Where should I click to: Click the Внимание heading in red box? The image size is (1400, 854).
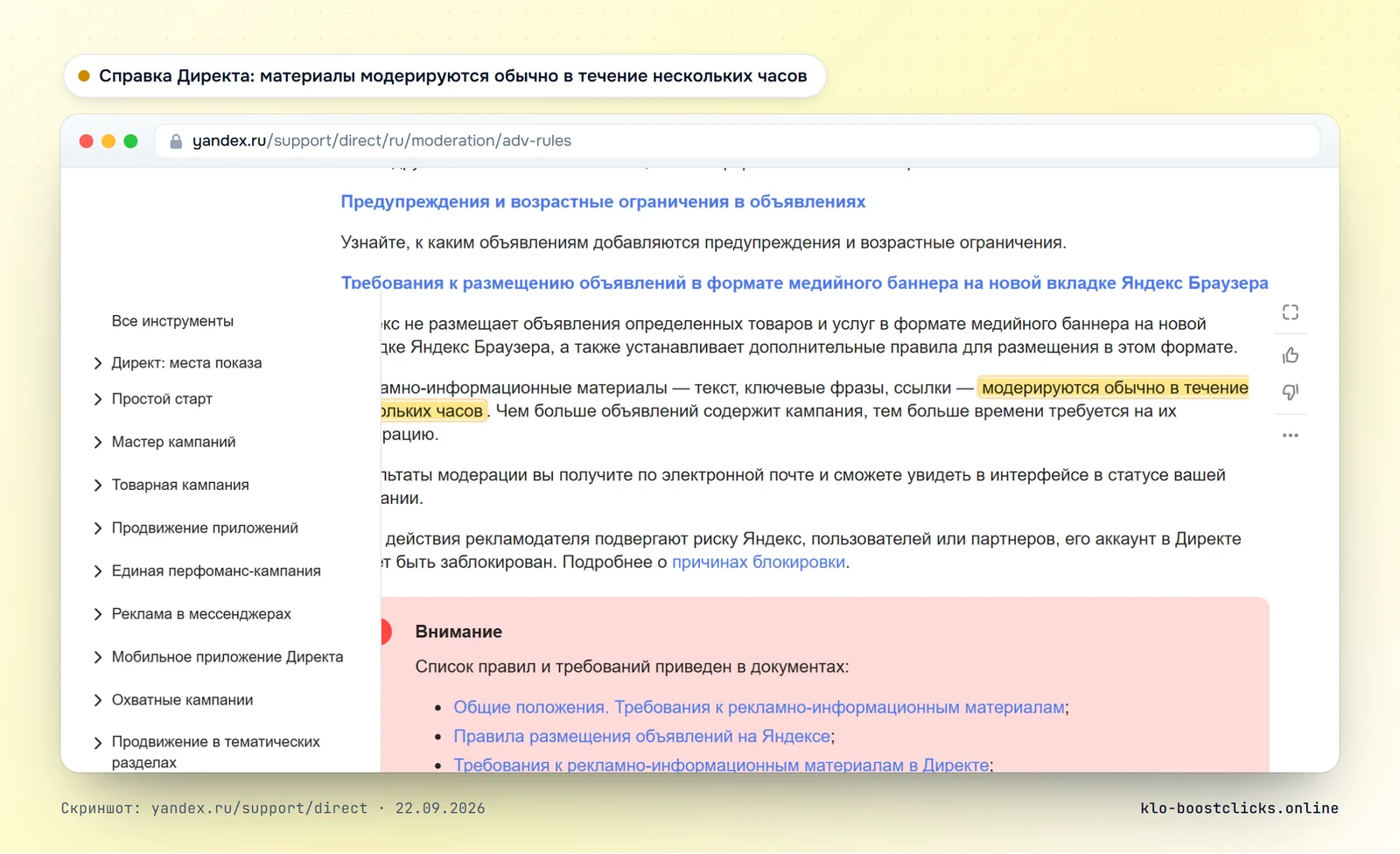point(458,632)
